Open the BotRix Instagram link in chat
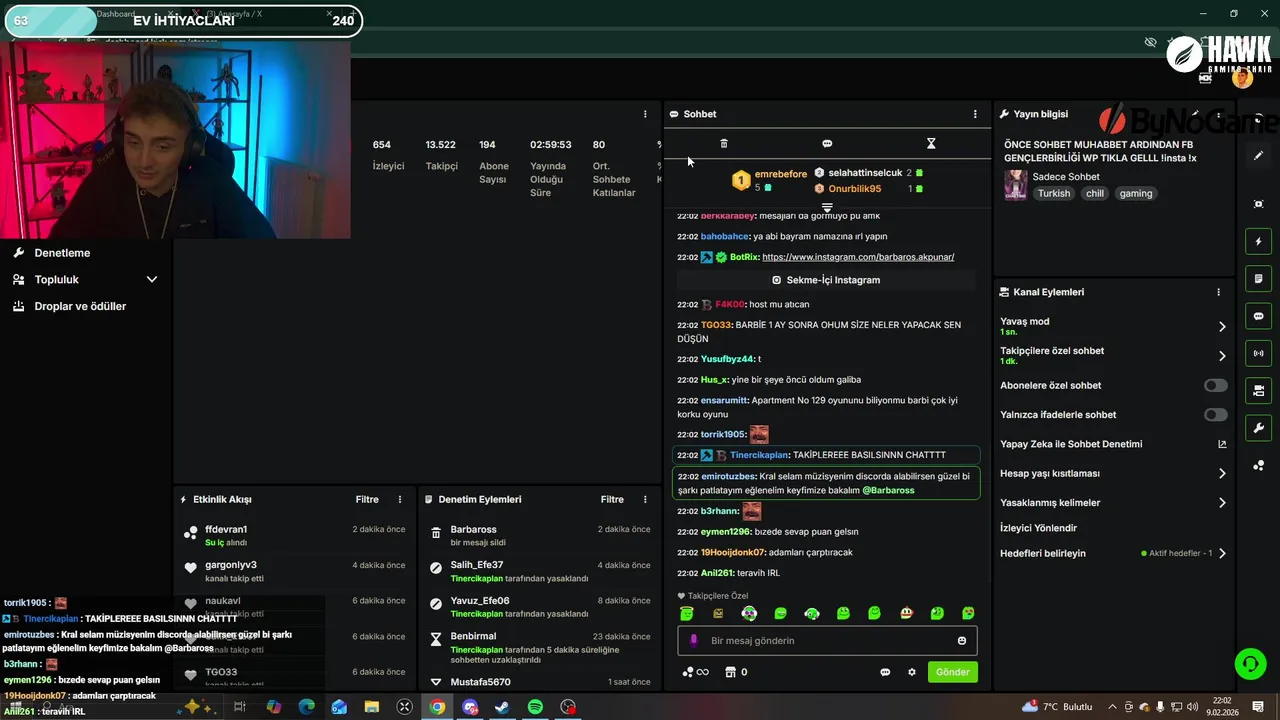Viewport: 1280px width, 720px height. click(x=858, y=257)
